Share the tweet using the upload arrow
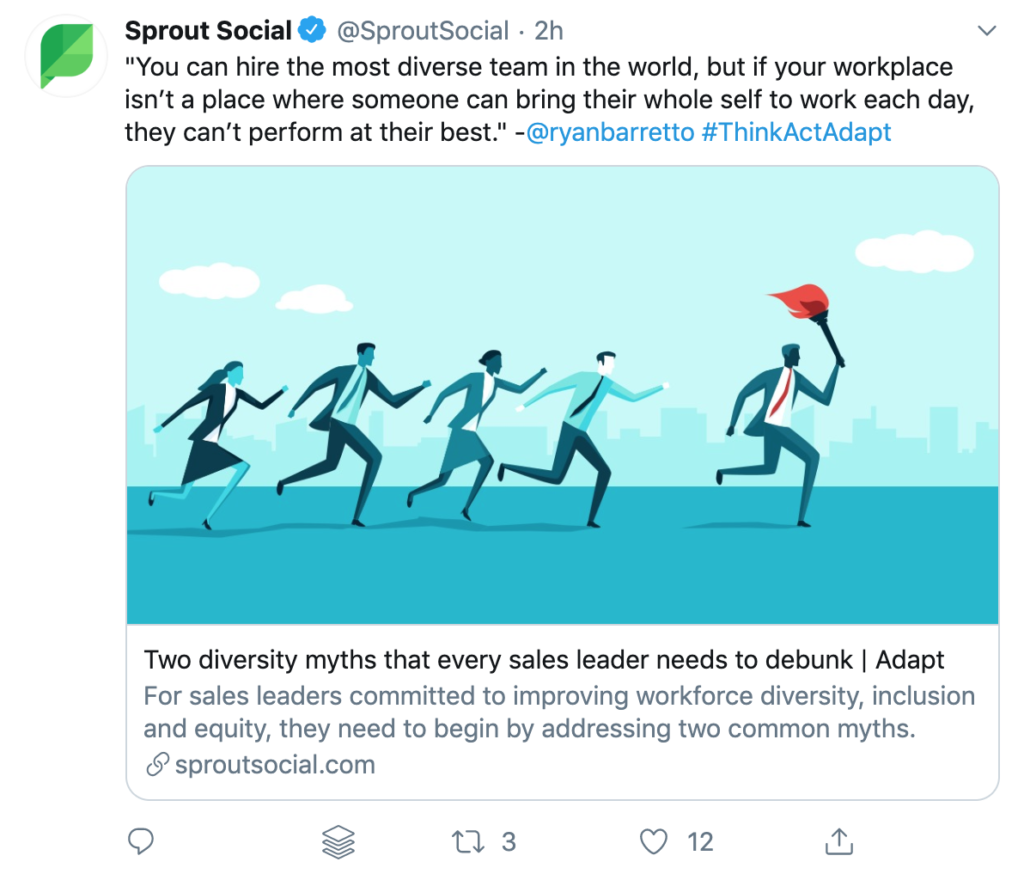This screenshot has height=880, width=1024. pos(838,842)
